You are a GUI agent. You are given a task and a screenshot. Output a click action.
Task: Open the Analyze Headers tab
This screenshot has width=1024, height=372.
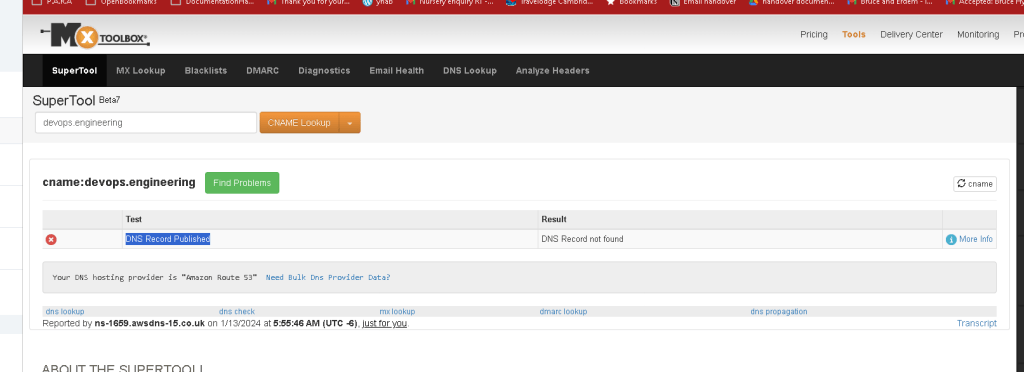[x=552, y=70]
